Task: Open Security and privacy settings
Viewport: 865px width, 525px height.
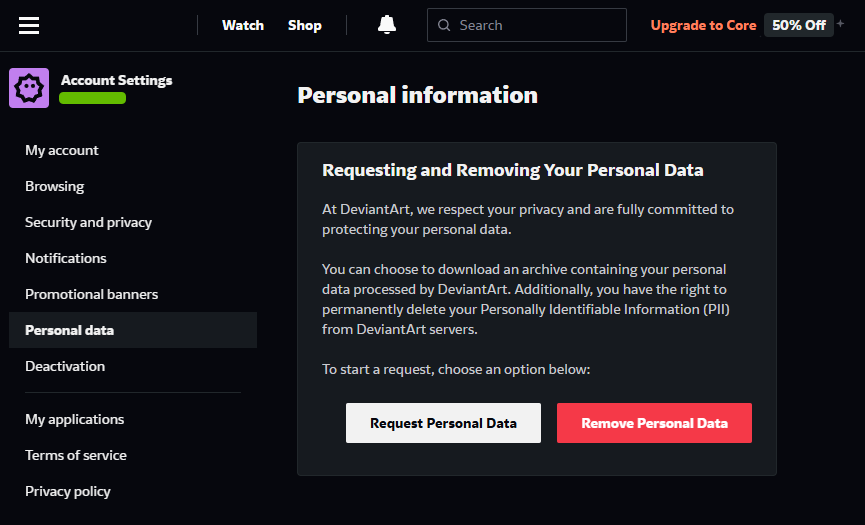Action: (88, 222)
